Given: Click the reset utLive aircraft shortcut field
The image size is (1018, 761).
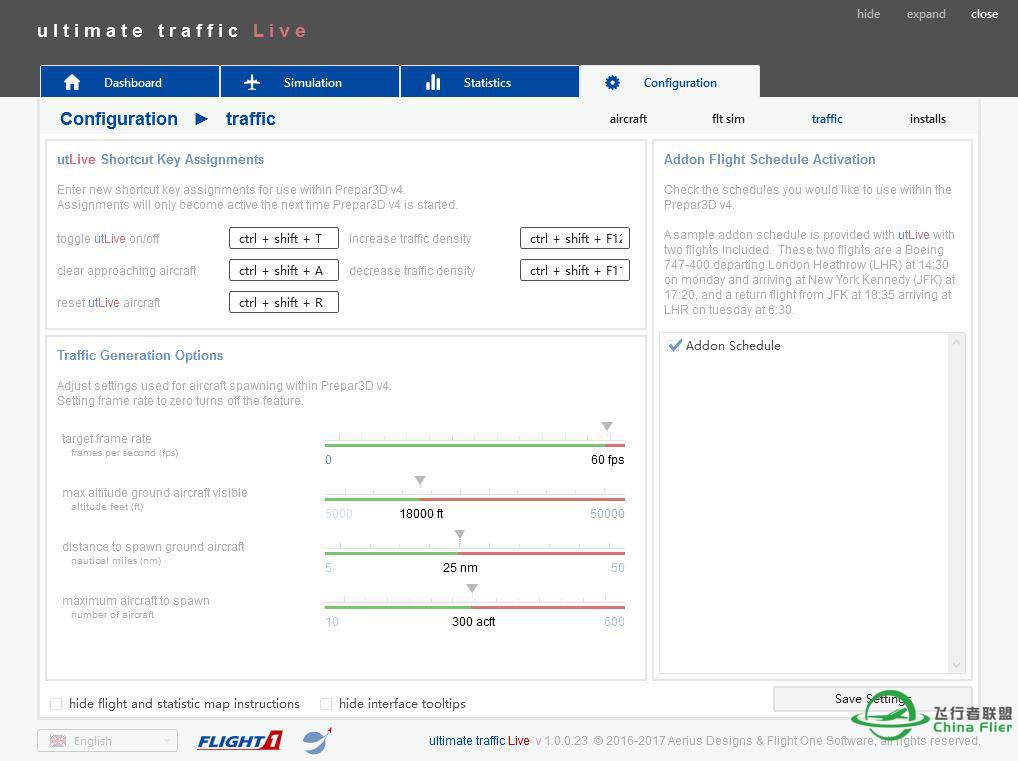Looking at the screenshot, I should click(x=284, y=302).
